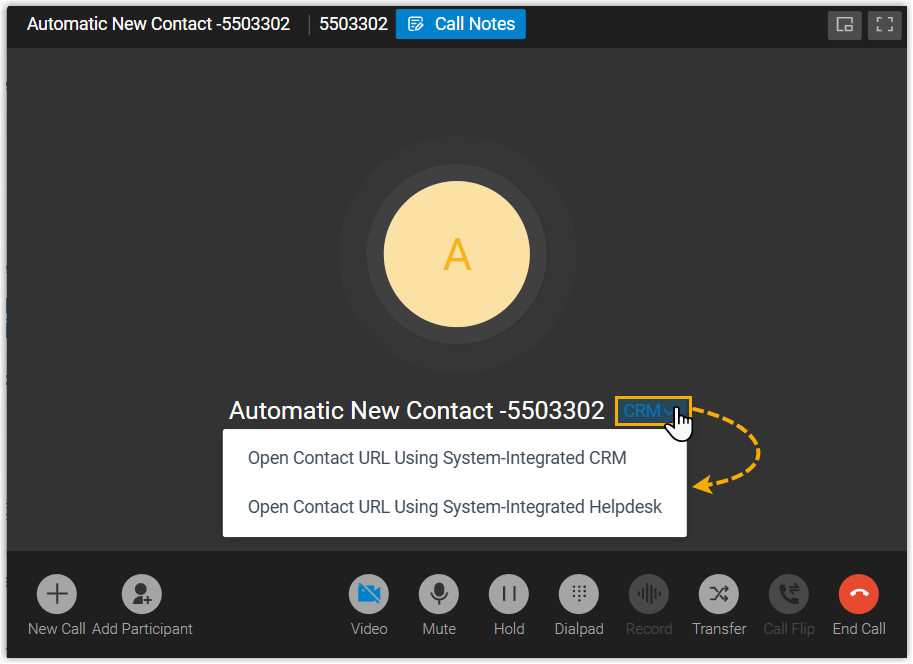Transfer the call
The height and width of the screenshot is (664, 913).
pos(719,594)
